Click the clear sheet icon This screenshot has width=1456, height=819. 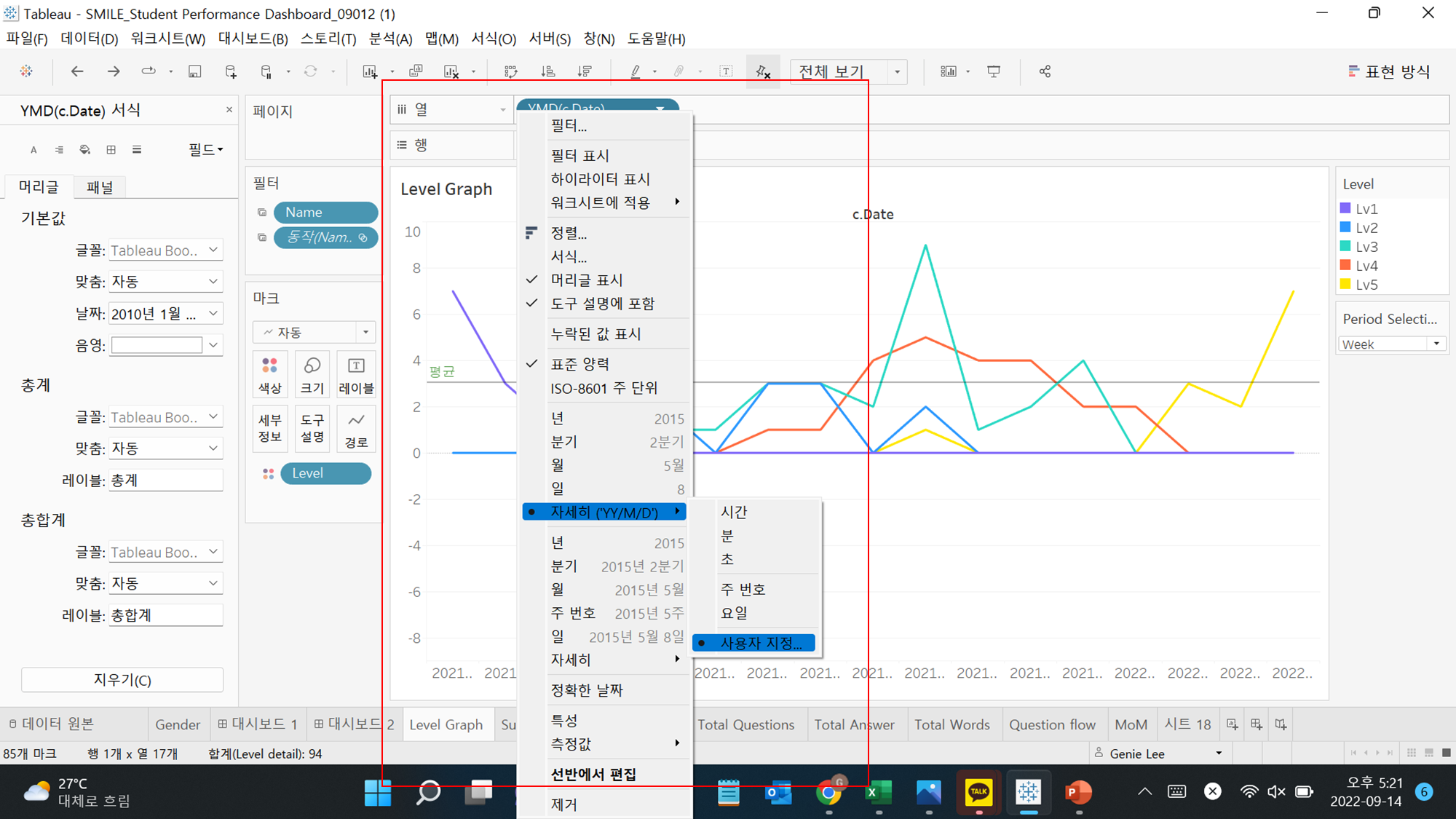(x=451, y=71)
